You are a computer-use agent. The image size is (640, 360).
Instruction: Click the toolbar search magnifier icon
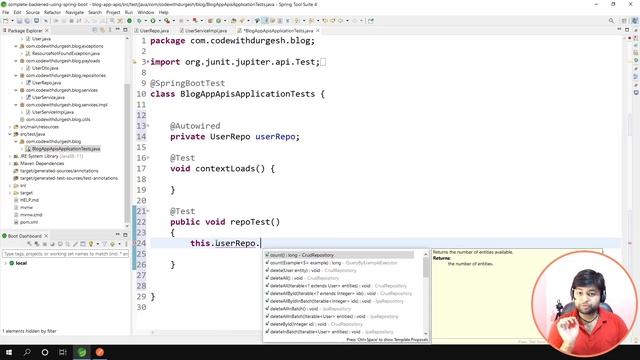tap(611, 21)
